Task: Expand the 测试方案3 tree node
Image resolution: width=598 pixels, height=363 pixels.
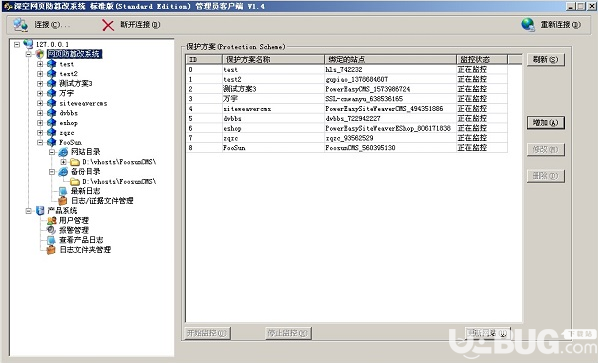Action: click(x=40, y=84)
